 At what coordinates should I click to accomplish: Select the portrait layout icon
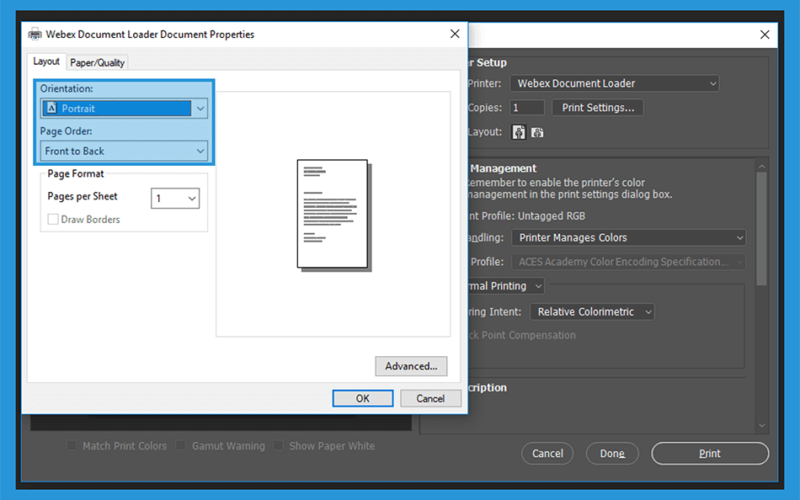pyautogui.click(x=518, y=132)
